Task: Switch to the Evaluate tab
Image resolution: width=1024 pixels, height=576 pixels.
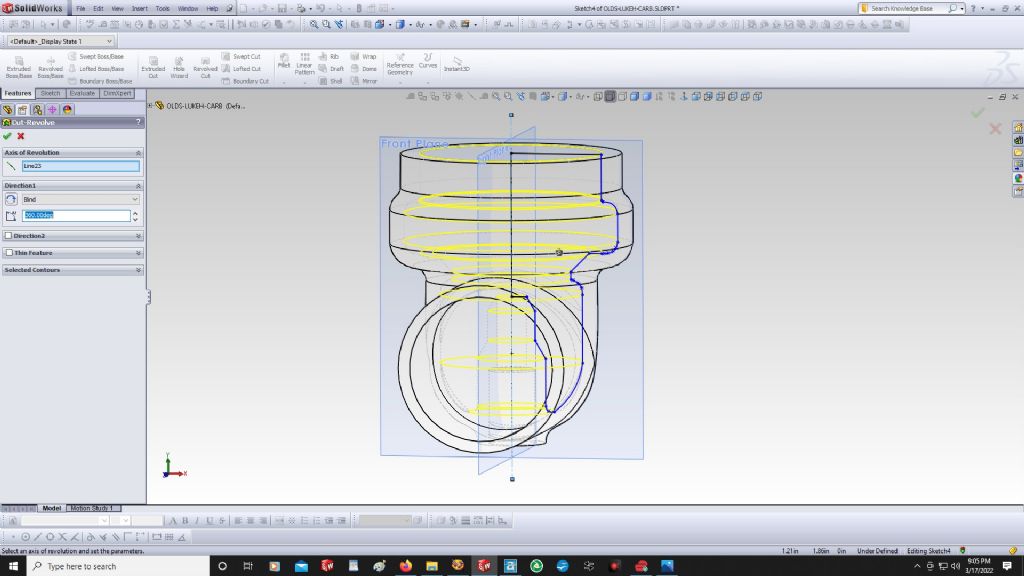Action: tap(83, 93)
